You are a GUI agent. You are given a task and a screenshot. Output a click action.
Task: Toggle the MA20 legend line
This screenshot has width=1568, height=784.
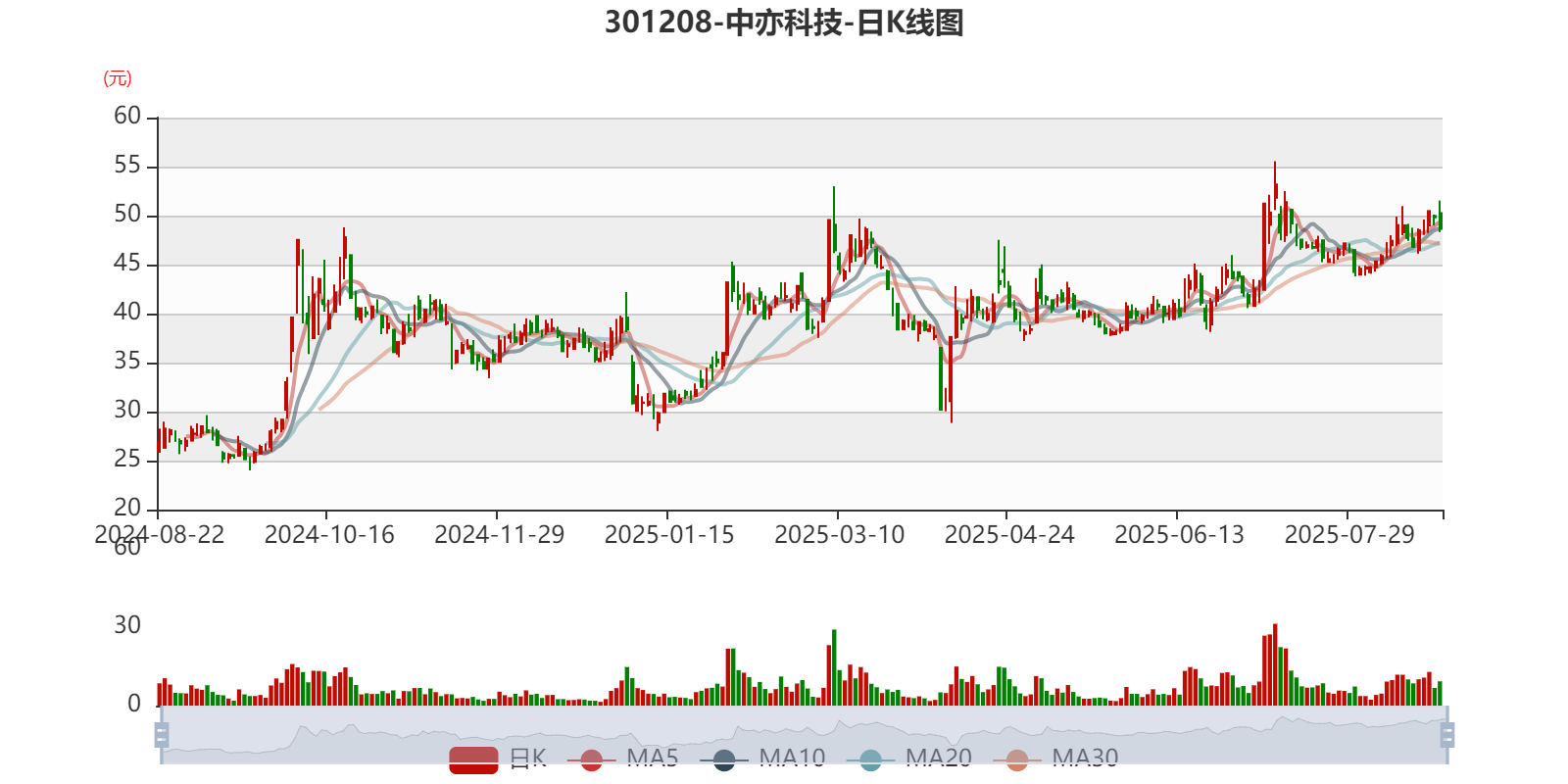pos(908,759)
